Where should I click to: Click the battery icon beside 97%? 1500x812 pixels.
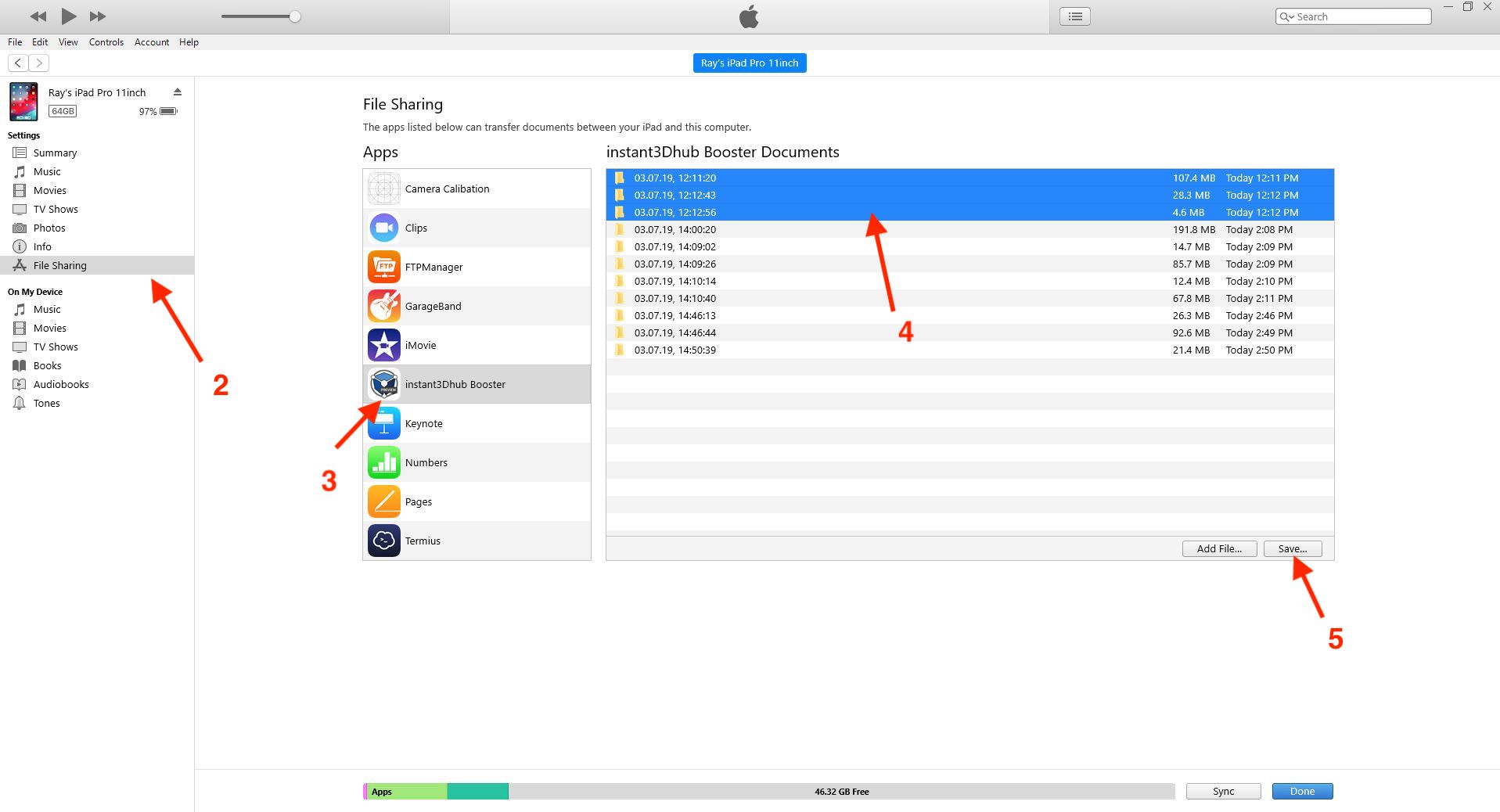169,112
